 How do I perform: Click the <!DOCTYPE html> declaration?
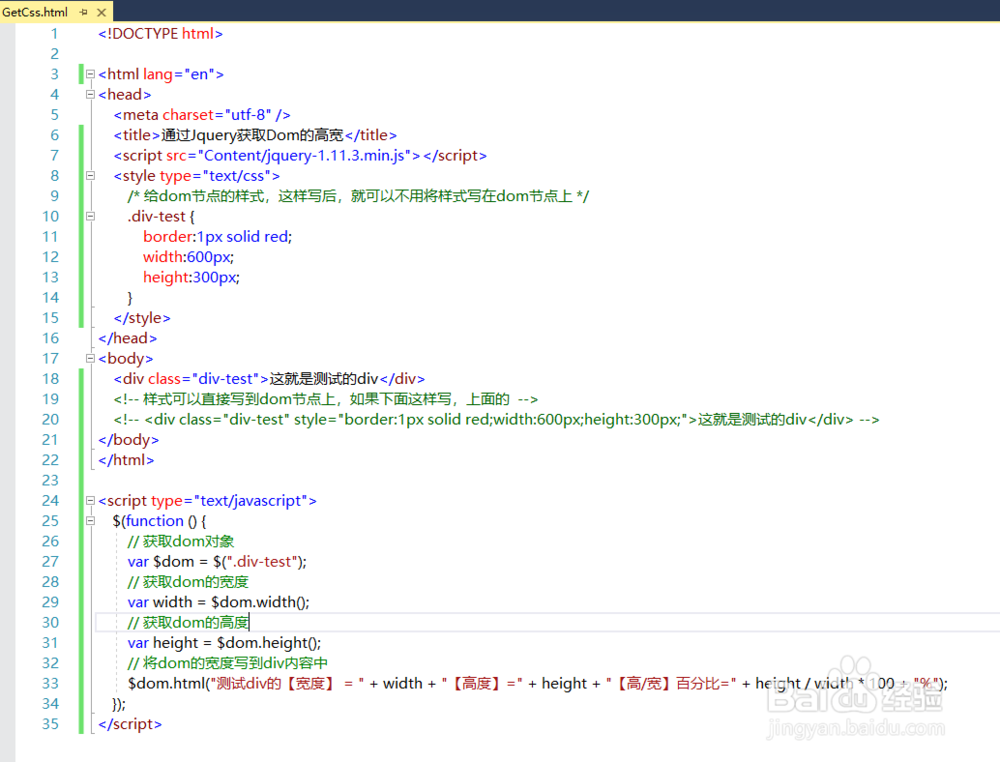pyautogui.click(x=161, y=34)
